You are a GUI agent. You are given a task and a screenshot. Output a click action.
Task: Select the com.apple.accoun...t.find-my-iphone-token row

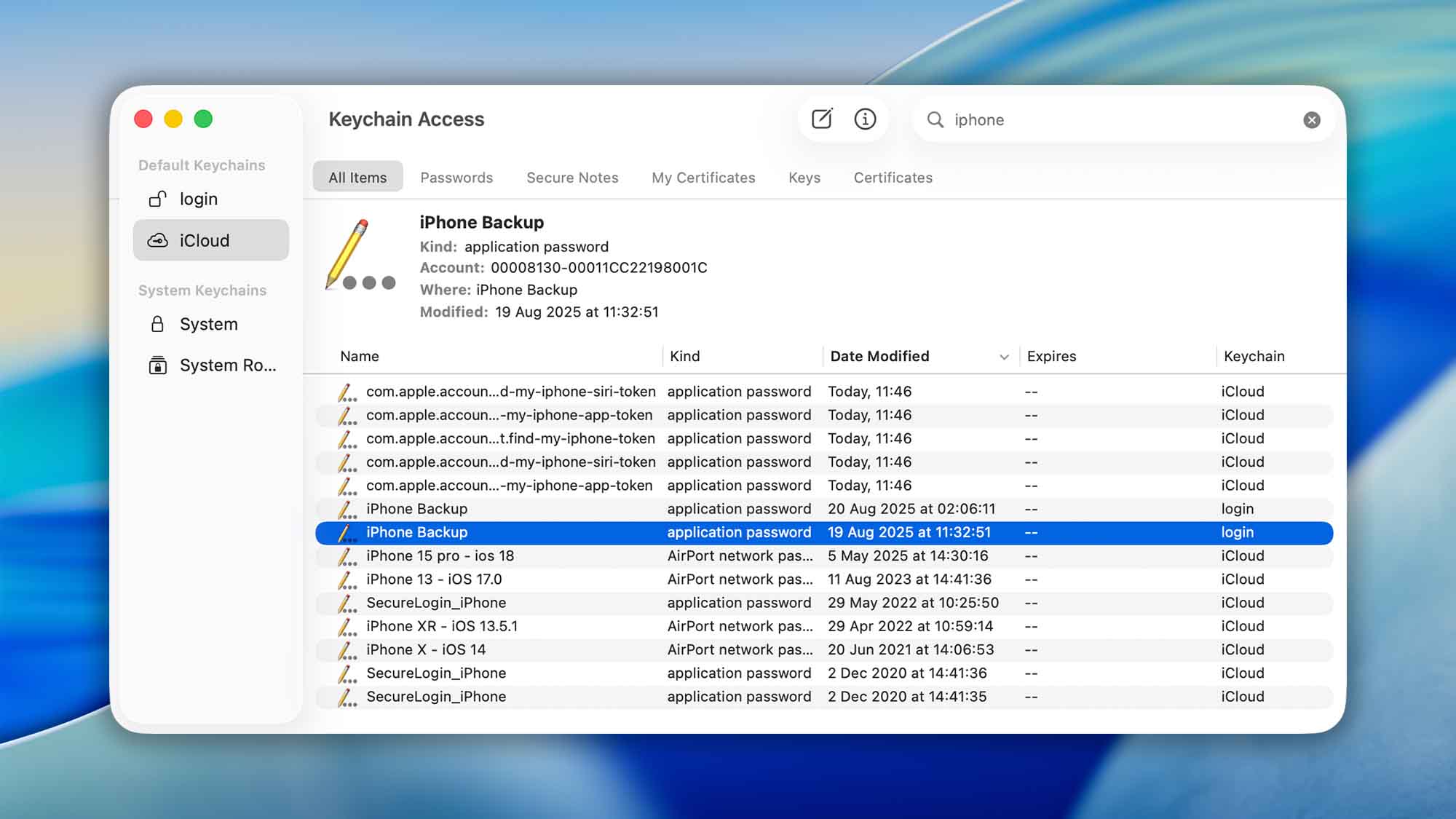pyautogui.click(x=824, y=439)
